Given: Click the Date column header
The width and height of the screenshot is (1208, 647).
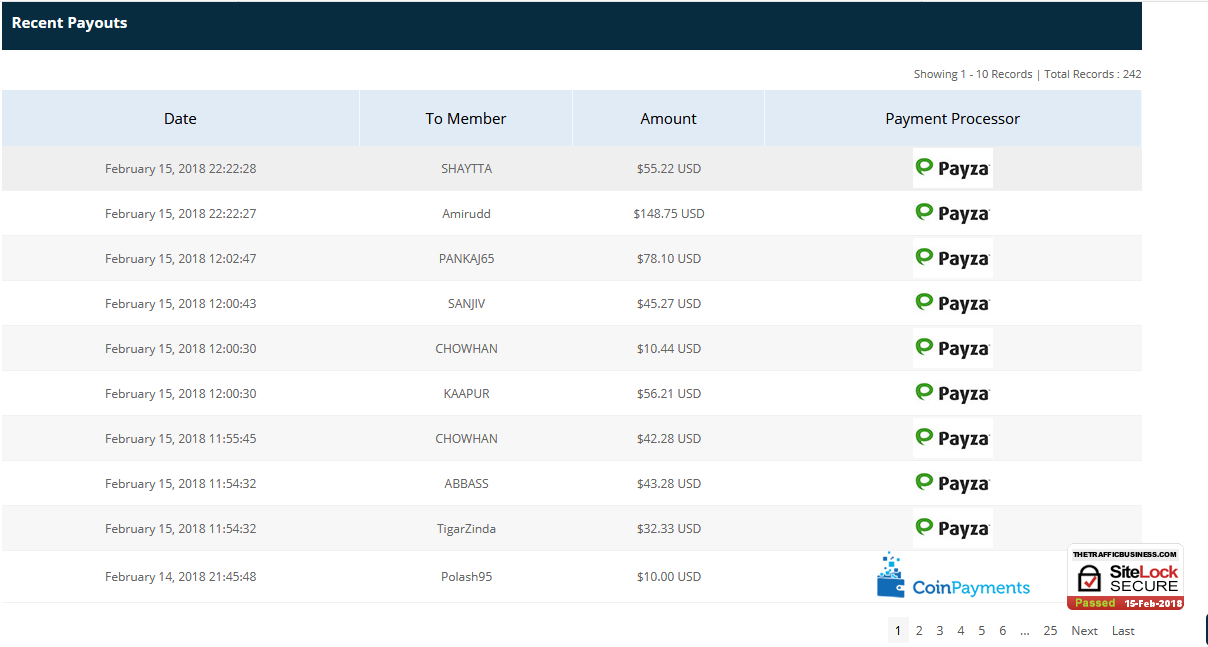Looking at the screenshot, I should coord(180,119).
